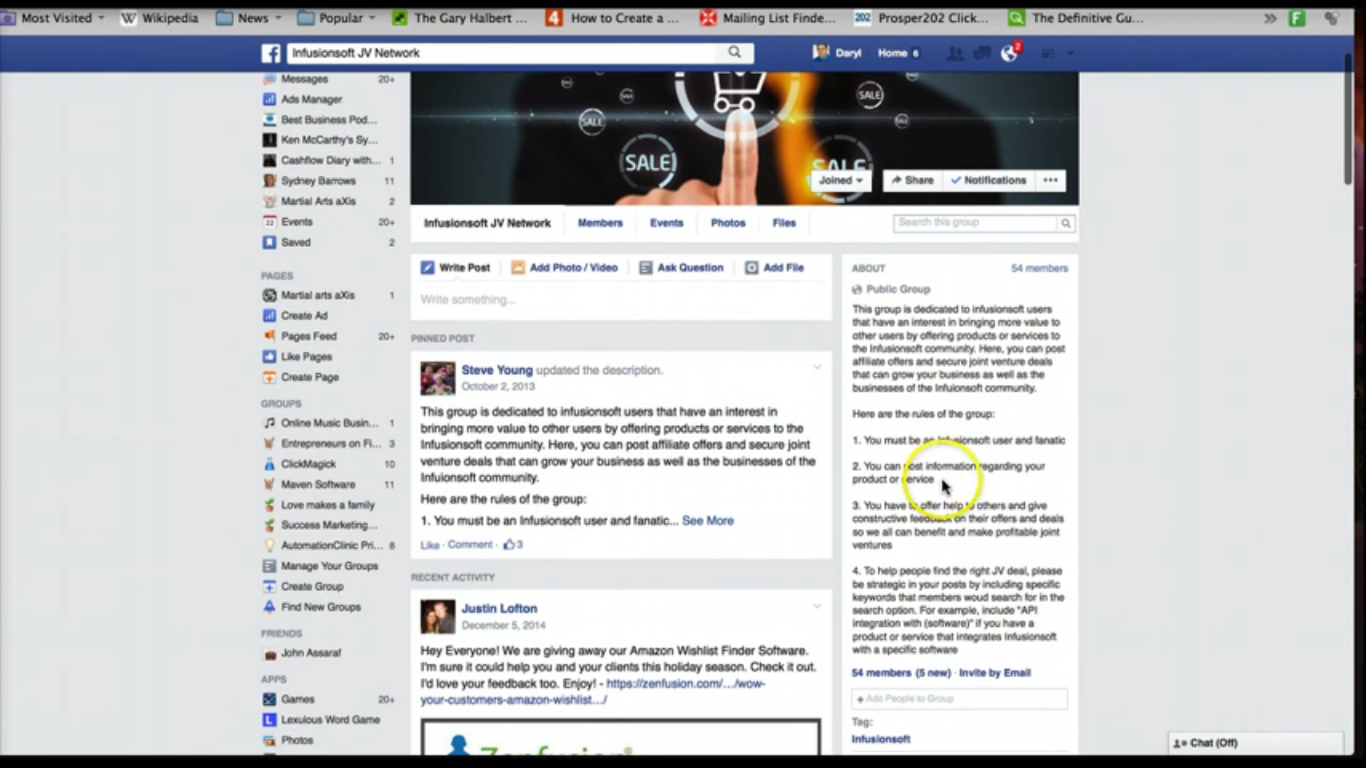Click the green F extension icon in browser toolbar
The image size is (1366, 768).
point(1297,18)
